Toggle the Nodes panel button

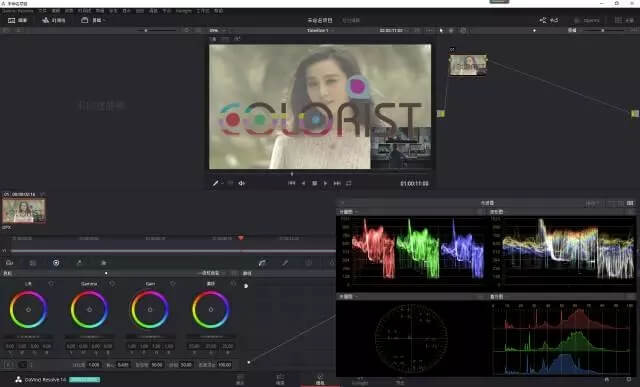[x=549, y=20]
